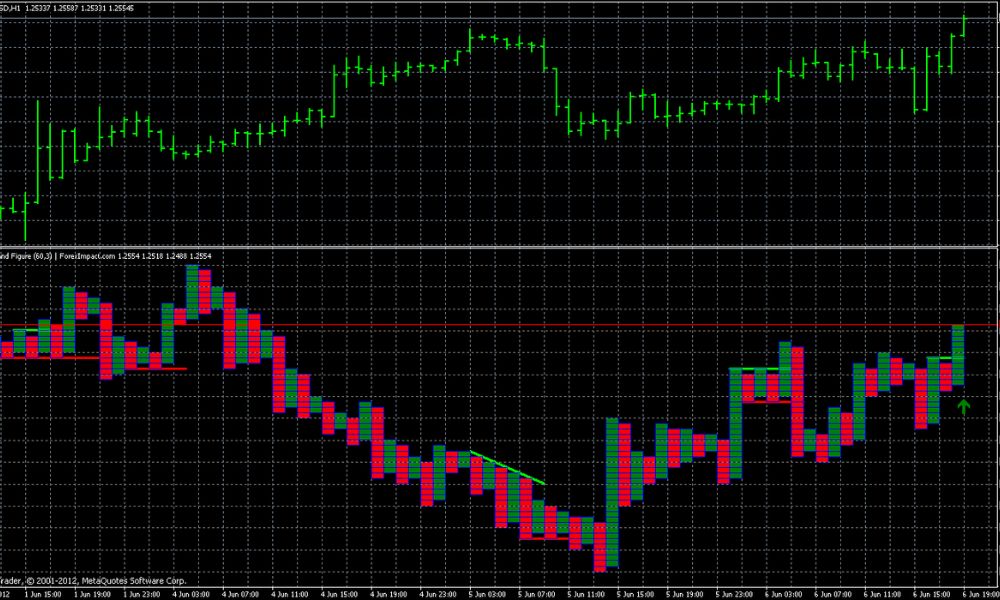Viewport: 1000px width, 600px height.
Task: Click the green up-arrow buy signal
Action: [964, 406]
